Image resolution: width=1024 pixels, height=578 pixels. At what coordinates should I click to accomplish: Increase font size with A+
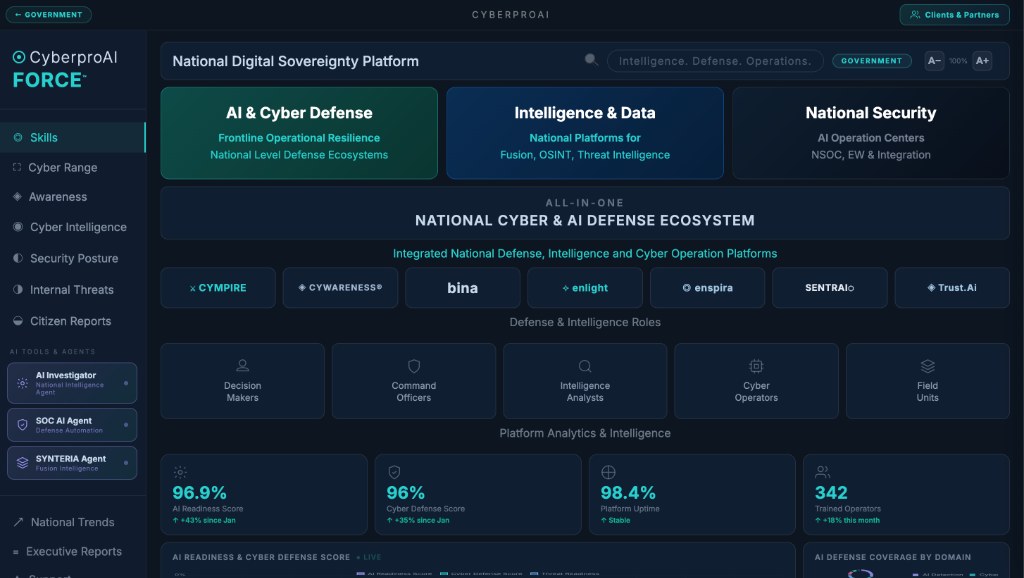[x=982, y=61]
